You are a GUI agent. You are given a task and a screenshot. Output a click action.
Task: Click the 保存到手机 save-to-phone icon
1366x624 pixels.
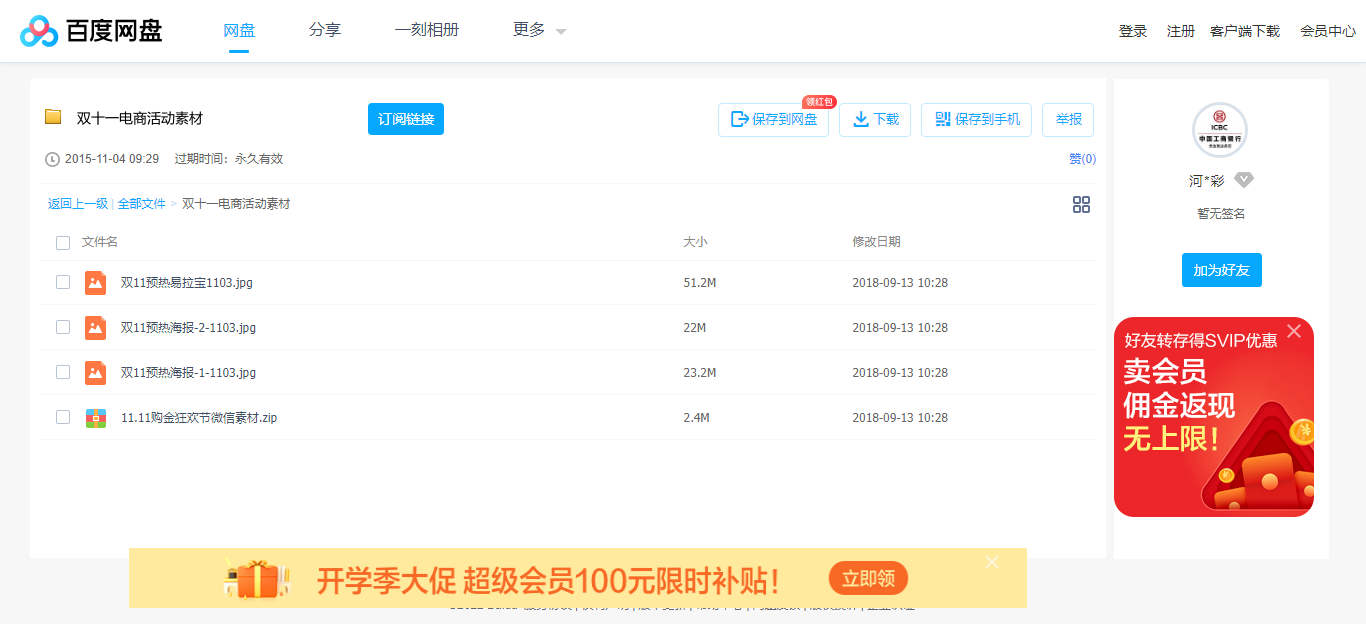click(942, 119)
